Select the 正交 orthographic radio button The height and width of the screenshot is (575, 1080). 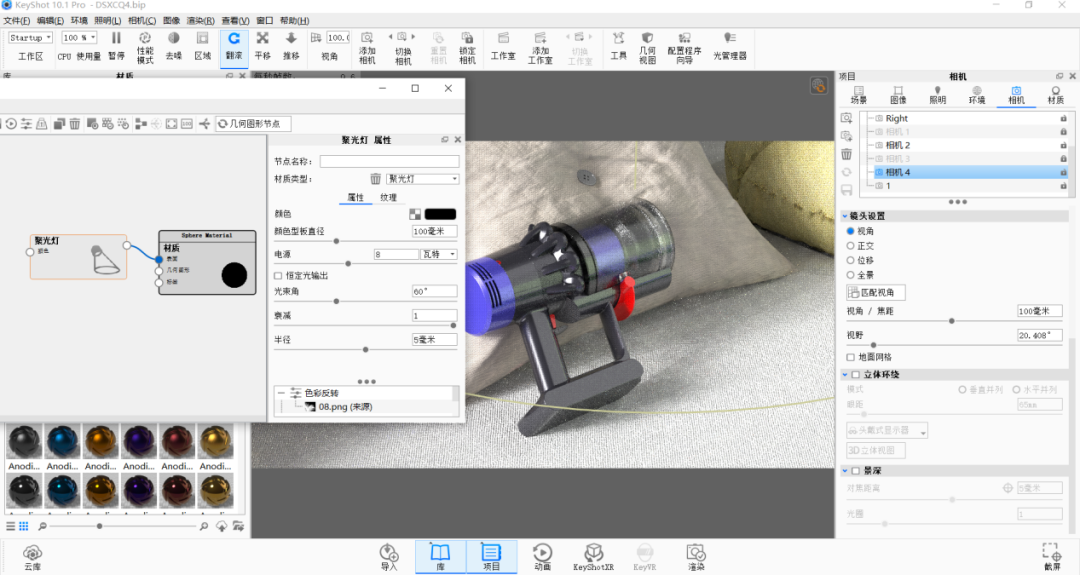click(x=851, y=246)
